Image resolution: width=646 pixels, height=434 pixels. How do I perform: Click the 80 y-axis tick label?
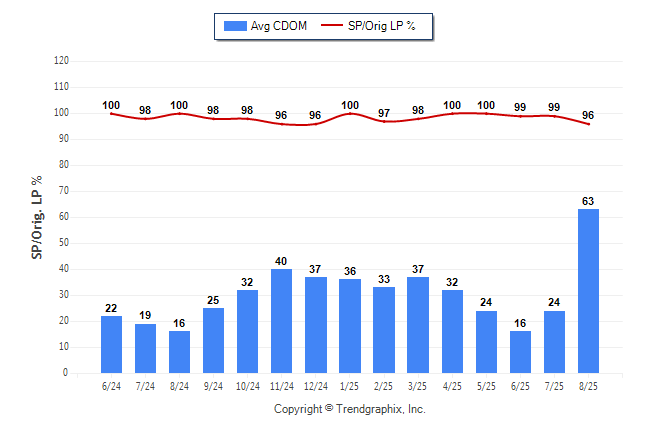(x=64, y=164)
